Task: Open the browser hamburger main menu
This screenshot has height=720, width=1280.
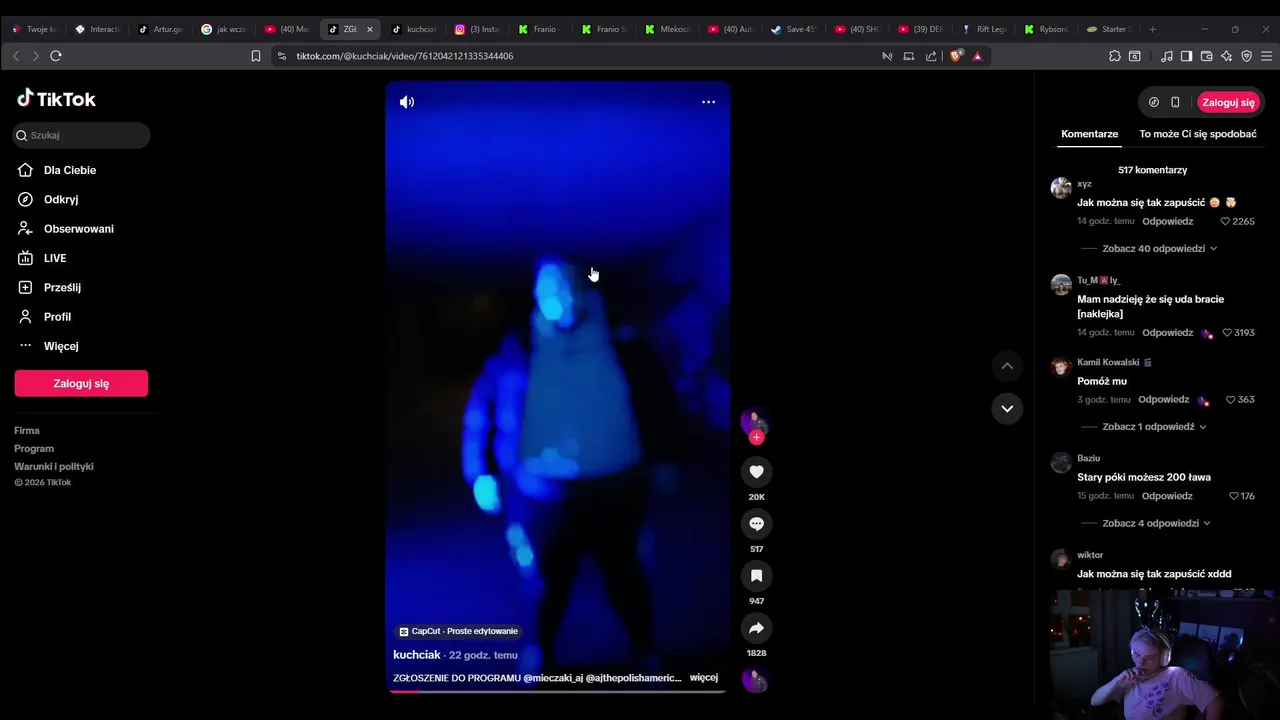Action: point(1266,56)
